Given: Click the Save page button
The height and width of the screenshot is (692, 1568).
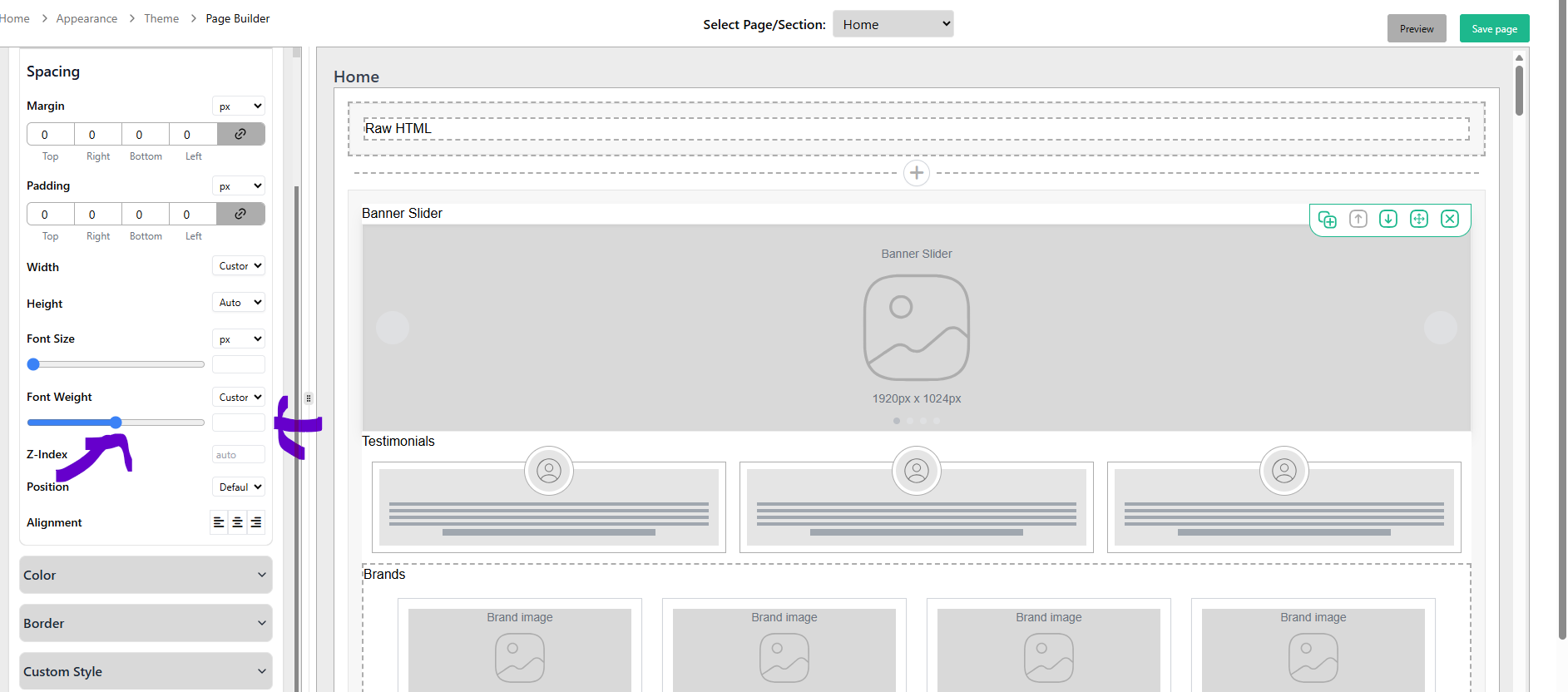Looking at the screenshot, I should (x=1495, y=28).
